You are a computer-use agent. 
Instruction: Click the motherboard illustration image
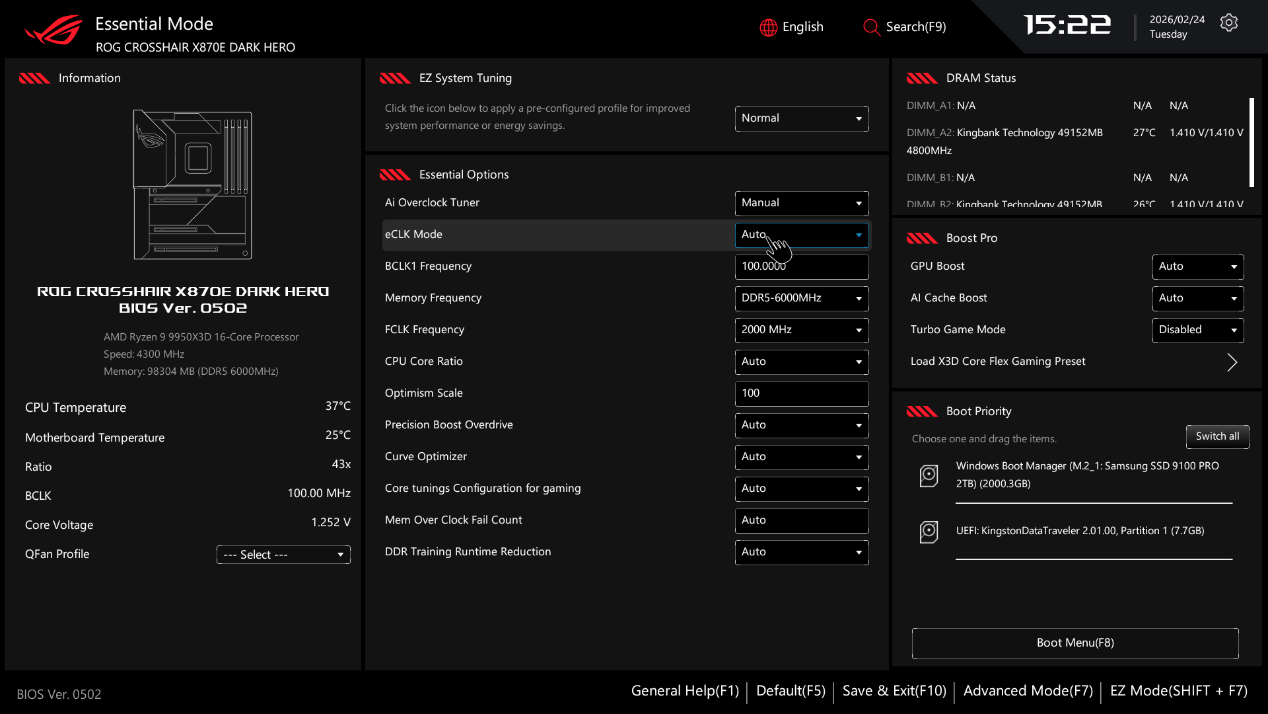click(192, 185)
